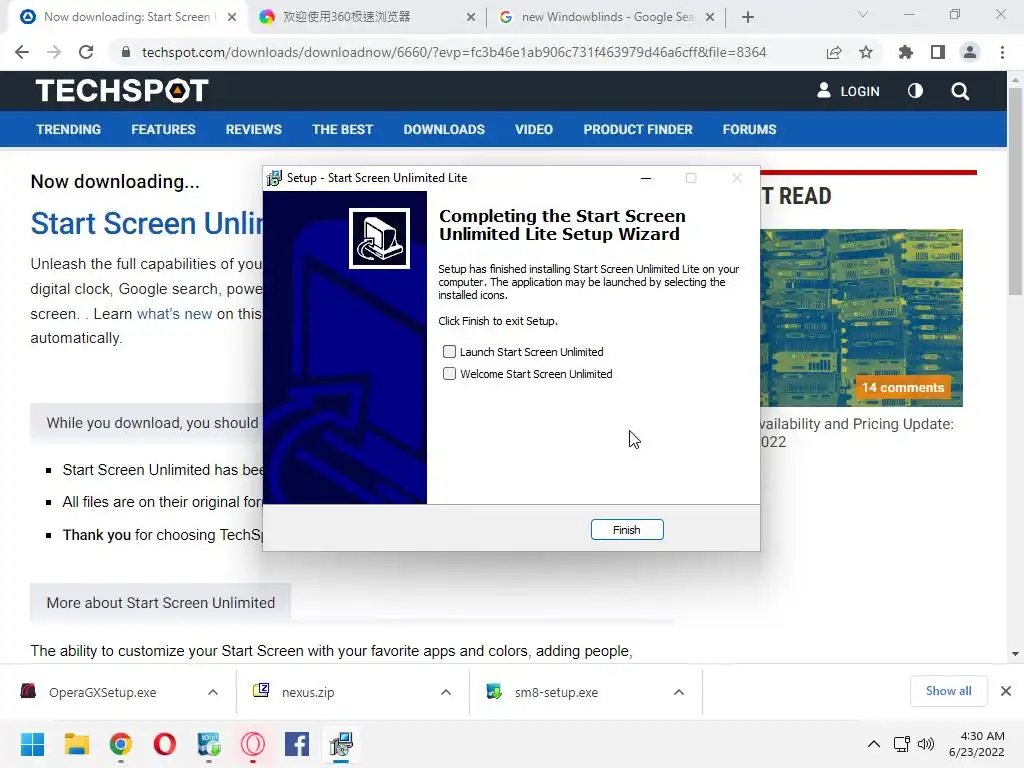1024x768 pixels.
Task: Open File Explorer from the taskbar
Action: coord(76,744)
